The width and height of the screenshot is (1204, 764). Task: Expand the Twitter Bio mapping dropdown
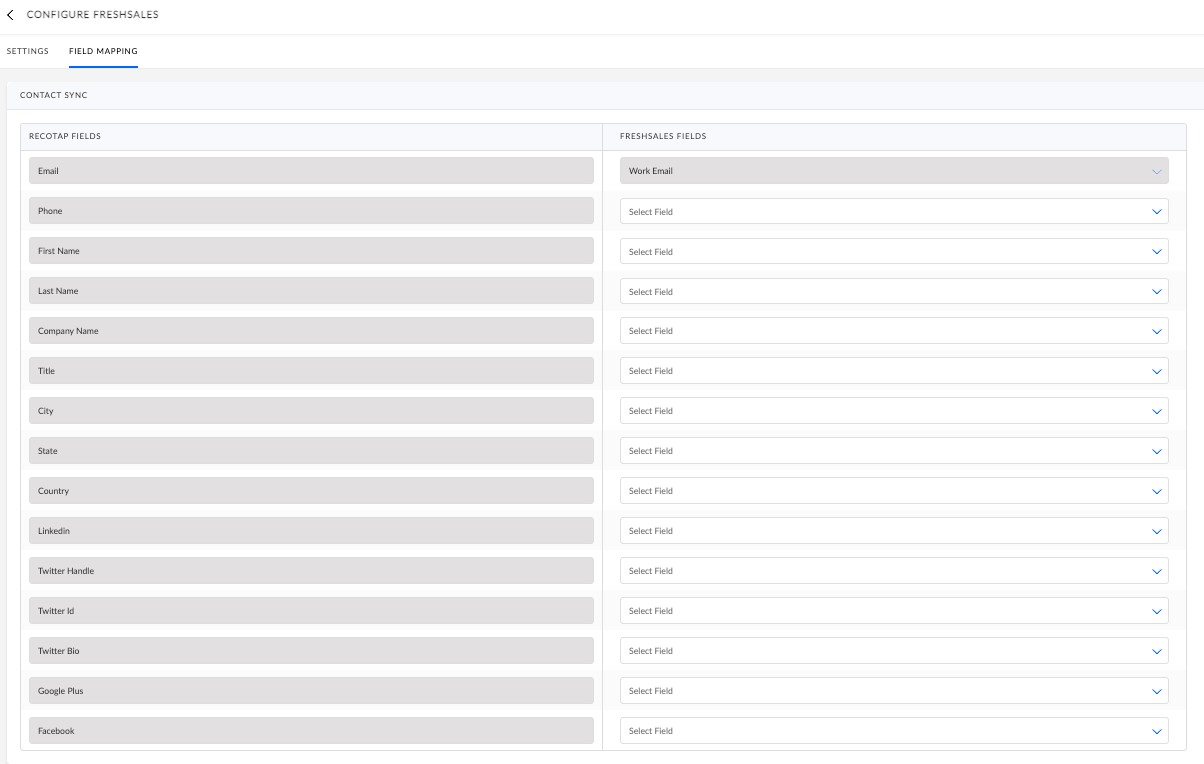pos(894,651)
